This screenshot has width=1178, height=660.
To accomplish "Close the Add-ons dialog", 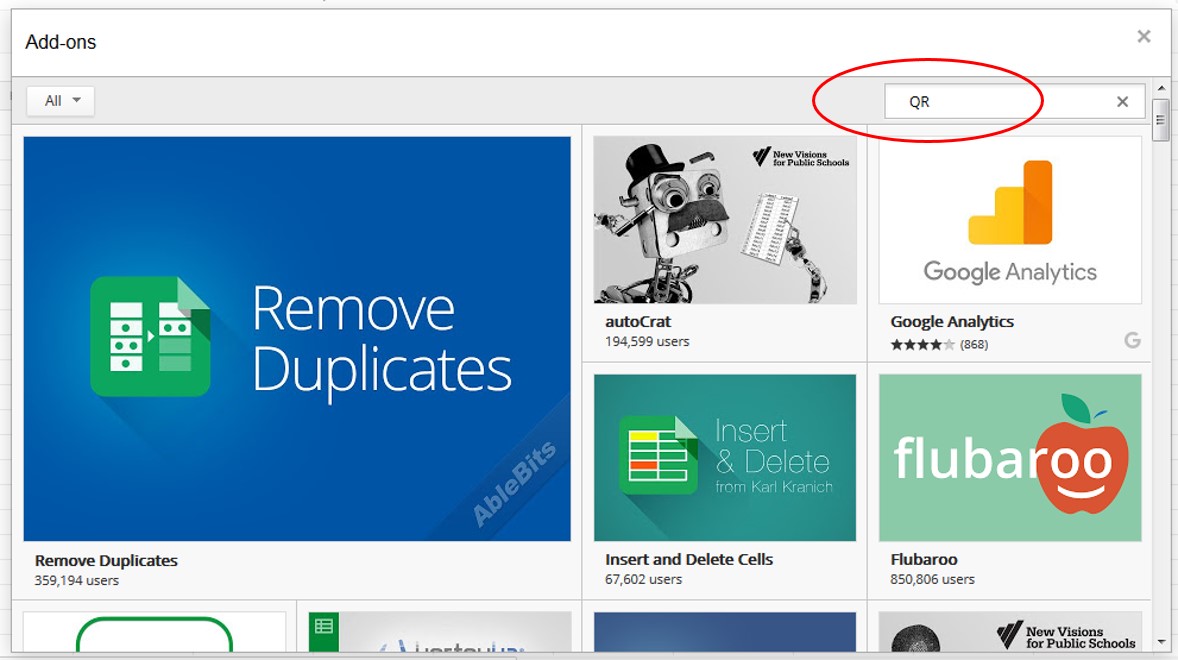I will (x=1143, y=36).
